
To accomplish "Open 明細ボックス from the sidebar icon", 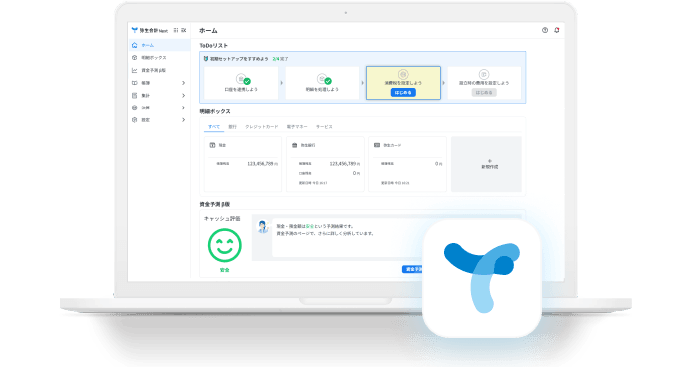I will point(135,57).
